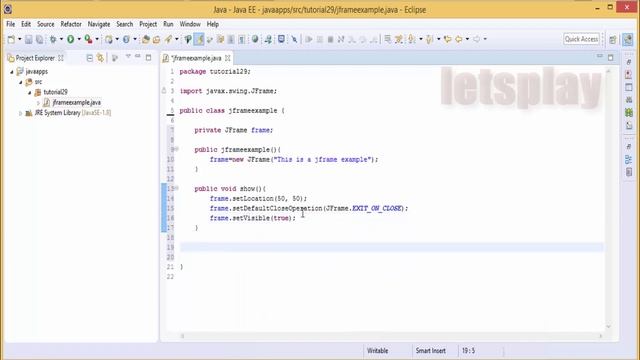Open the Next Annotation dropdown arrow
The width and height of the screenshot is (640, 360).
[421, 39]
